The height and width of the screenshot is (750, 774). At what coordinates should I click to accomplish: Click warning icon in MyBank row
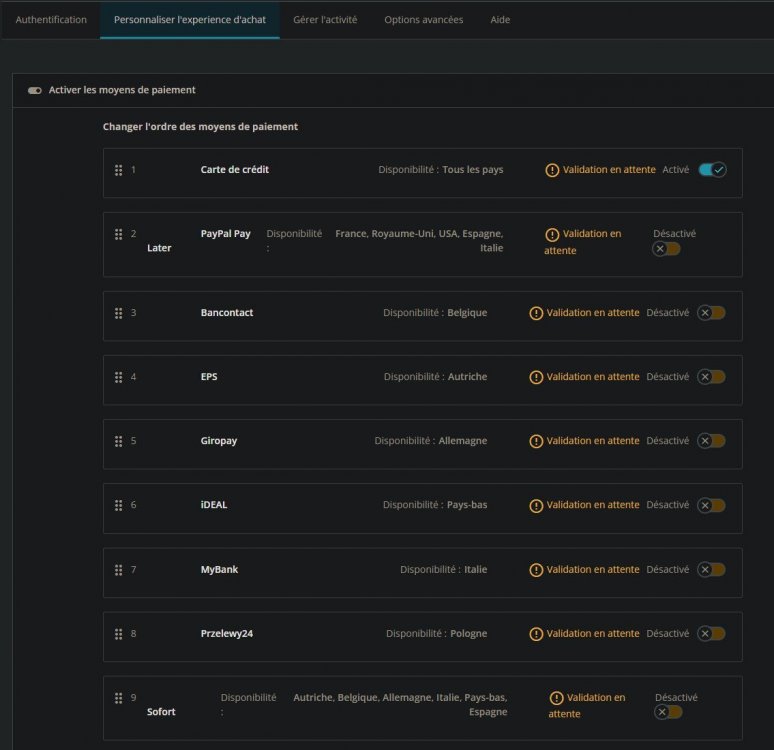[536, 570]
